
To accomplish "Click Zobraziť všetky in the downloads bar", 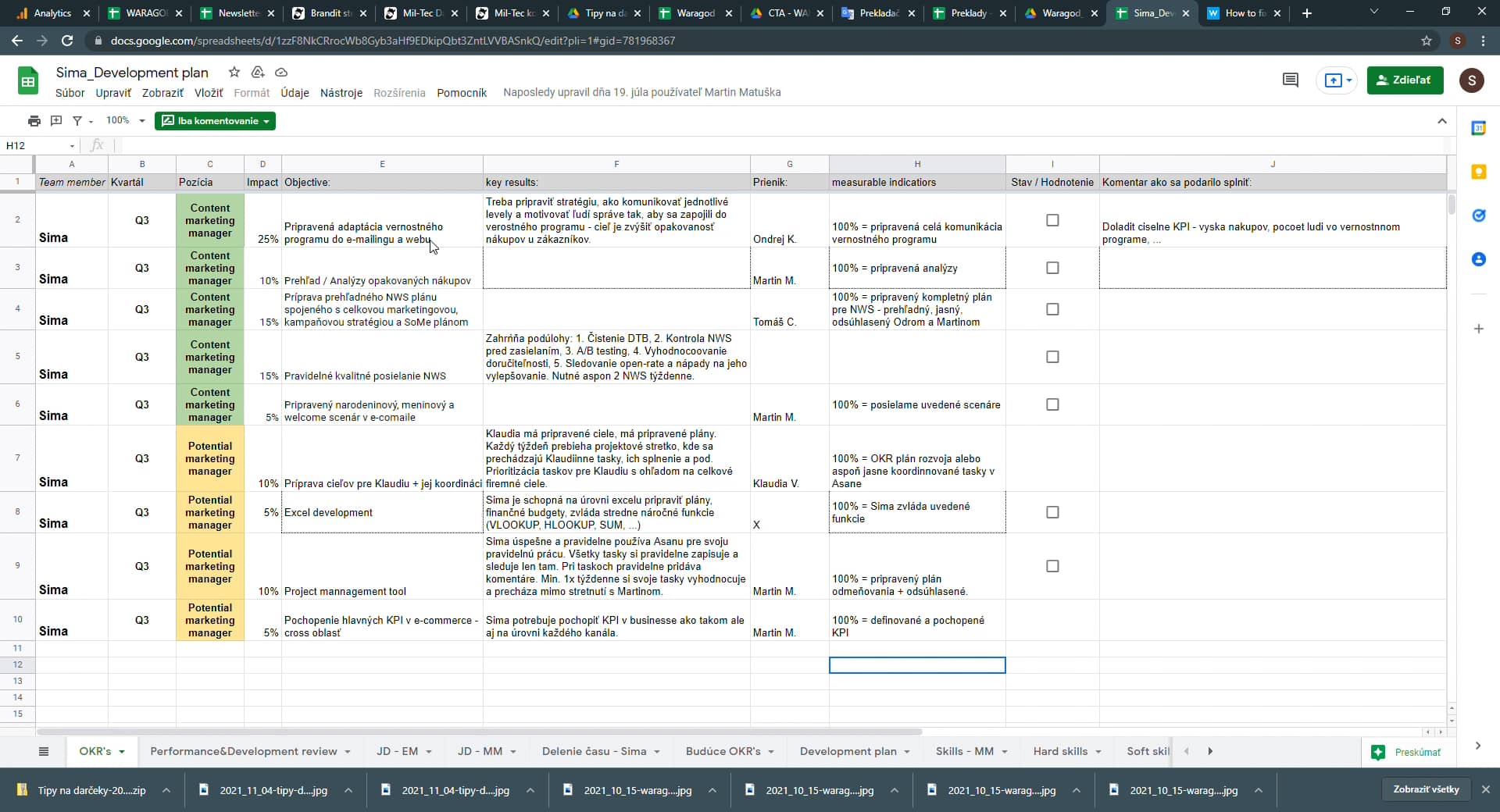I will (x=1425, y=789).
